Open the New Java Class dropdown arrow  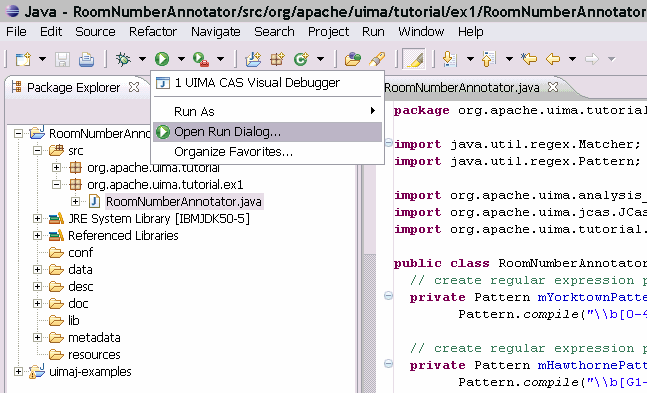pyautogui.click(x=320, y=59)
